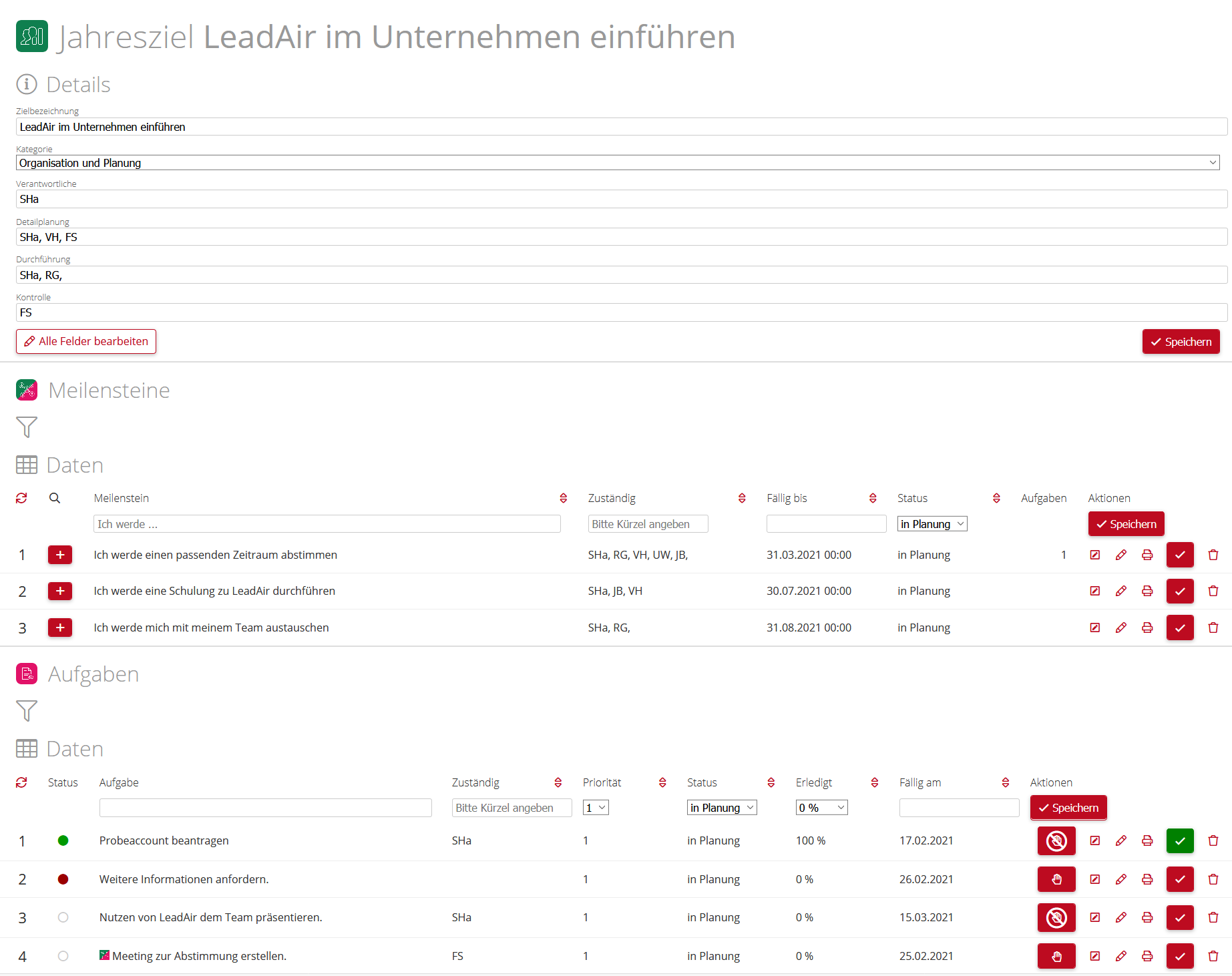The width and height of the screenshot is (1232, 976).
Task: Refresh the Aufgaben table
Action: point(21,782)
